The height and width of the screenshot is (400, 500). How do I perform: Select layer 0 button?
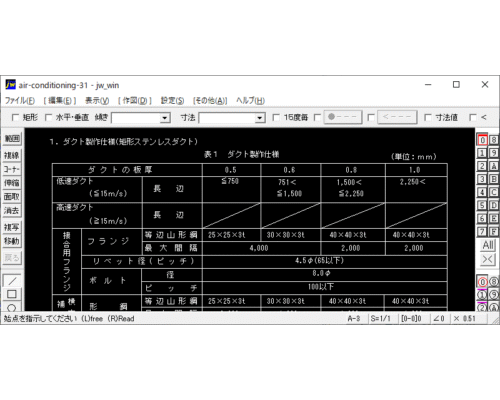pos(482,140)
